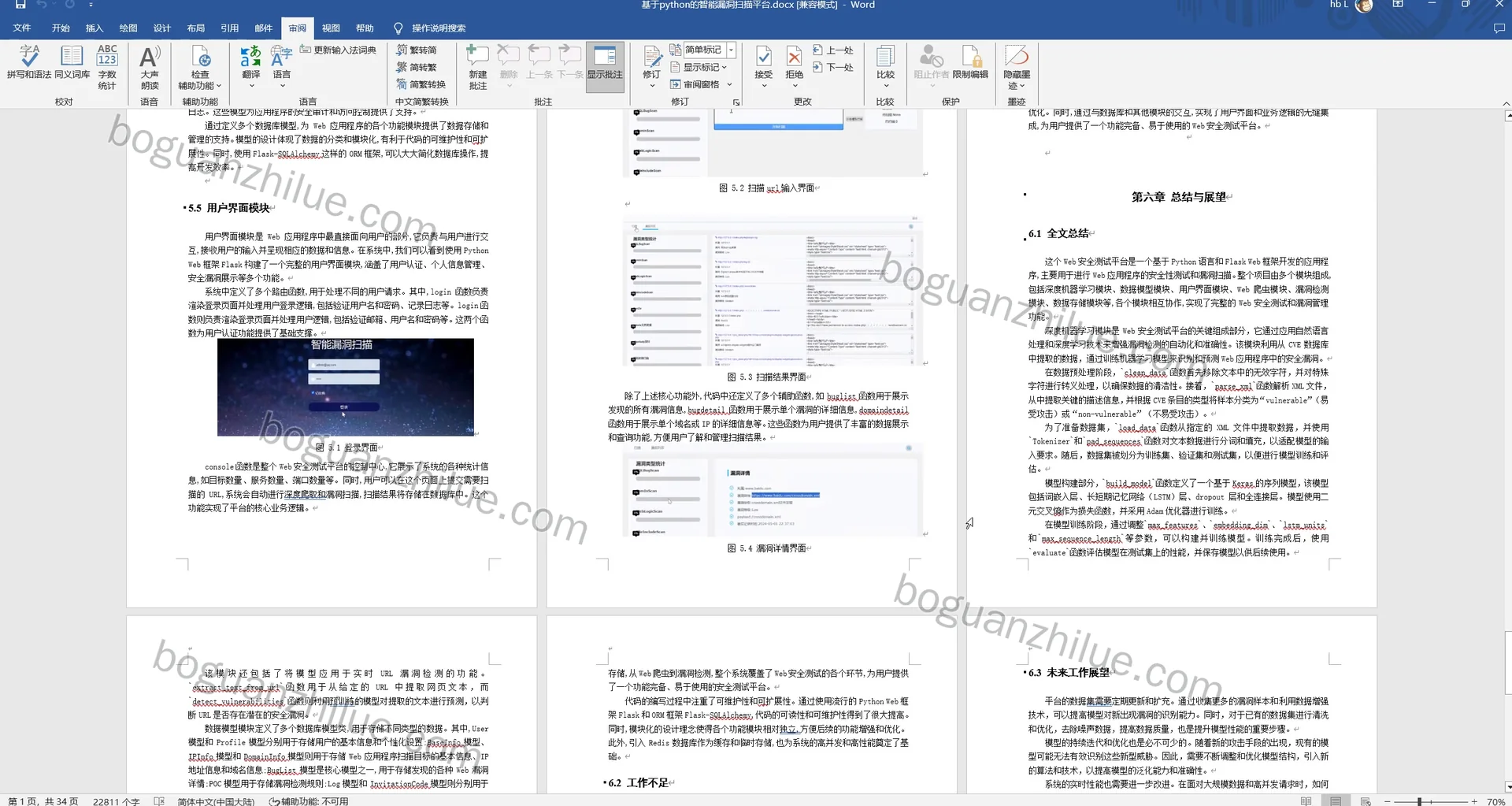Start 大声朗读 read aloud
Viewport: 1512px width, 806px height.
click(150, 67)
